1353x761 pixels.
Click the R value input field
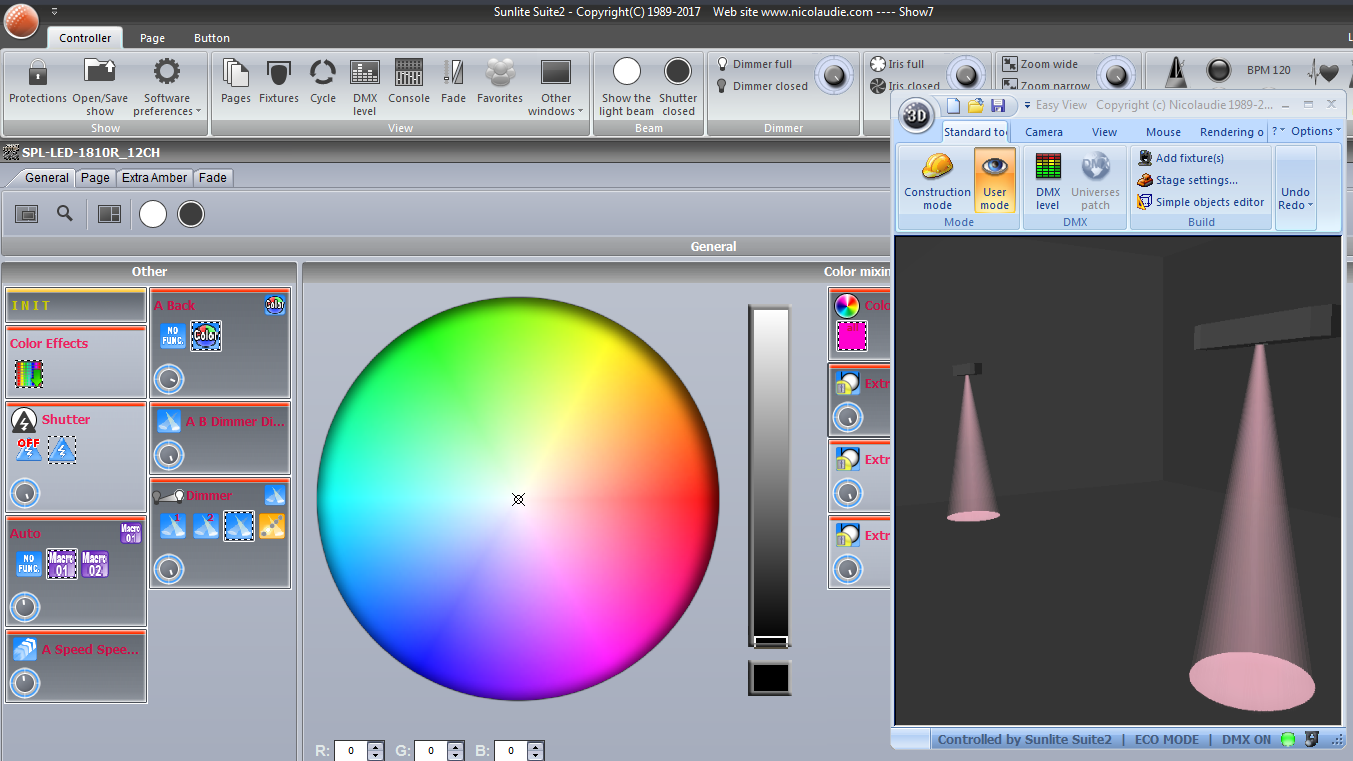tap(351, 750)
